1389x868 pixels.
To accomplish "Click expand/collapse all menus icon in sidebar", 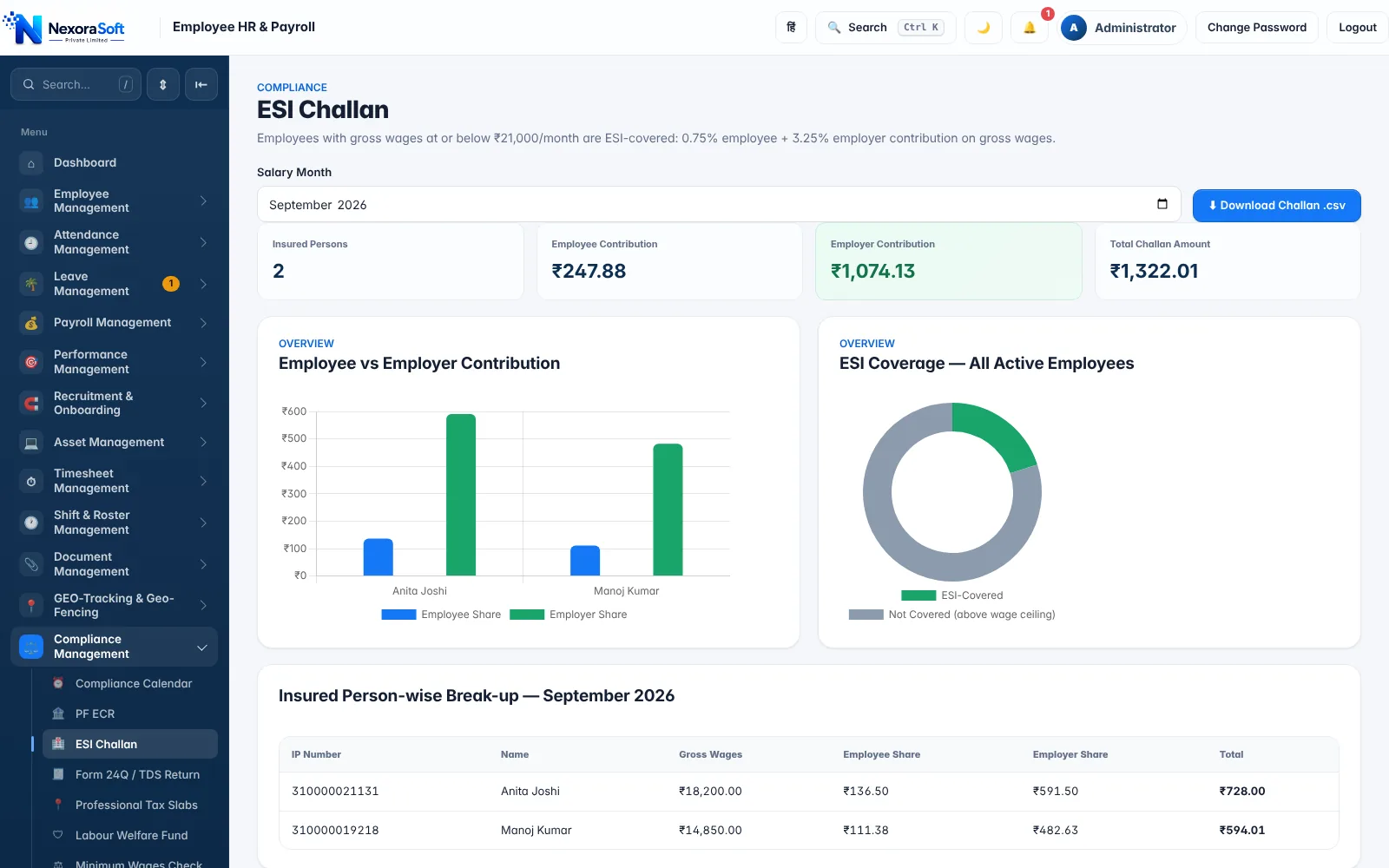I will tap(163, 84).
